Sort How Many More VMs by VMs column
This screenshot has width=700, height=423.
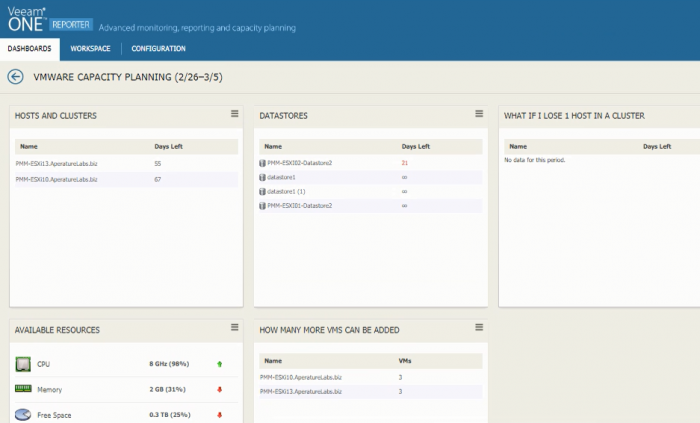coord(404,360)
